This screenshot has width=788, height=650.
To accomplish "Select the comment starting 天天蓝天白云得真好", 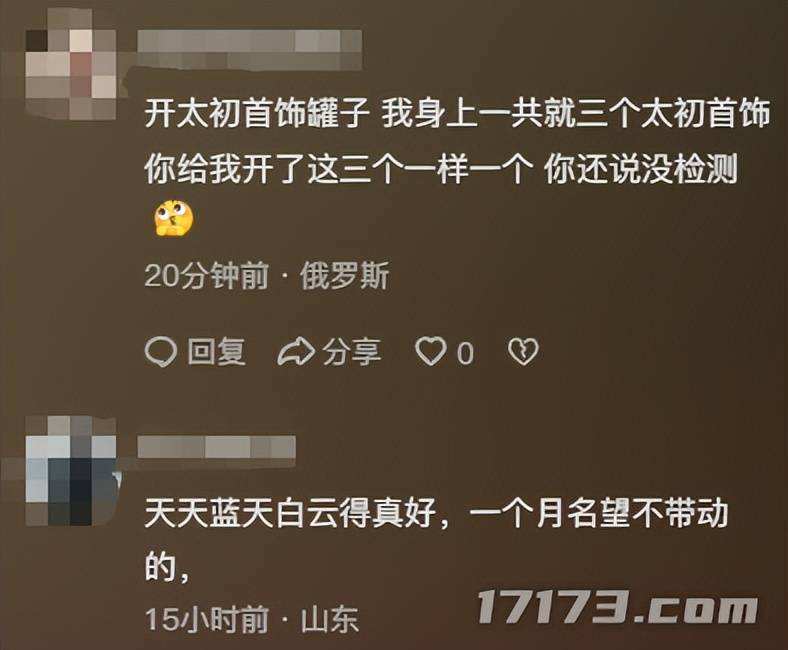I will click(437, 540).
